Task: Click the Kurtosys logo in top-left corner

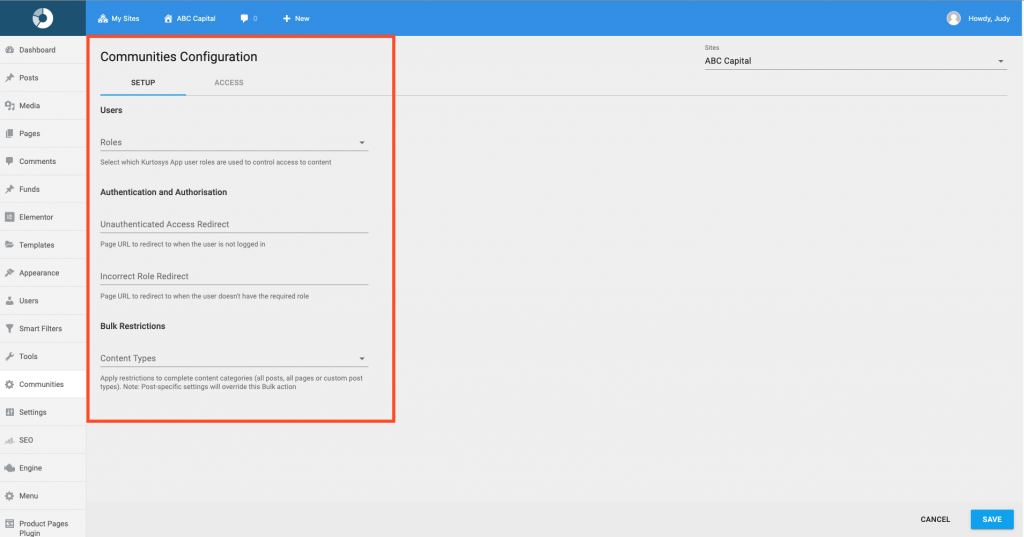Action: pyautogui.click(x=42, y=18)
